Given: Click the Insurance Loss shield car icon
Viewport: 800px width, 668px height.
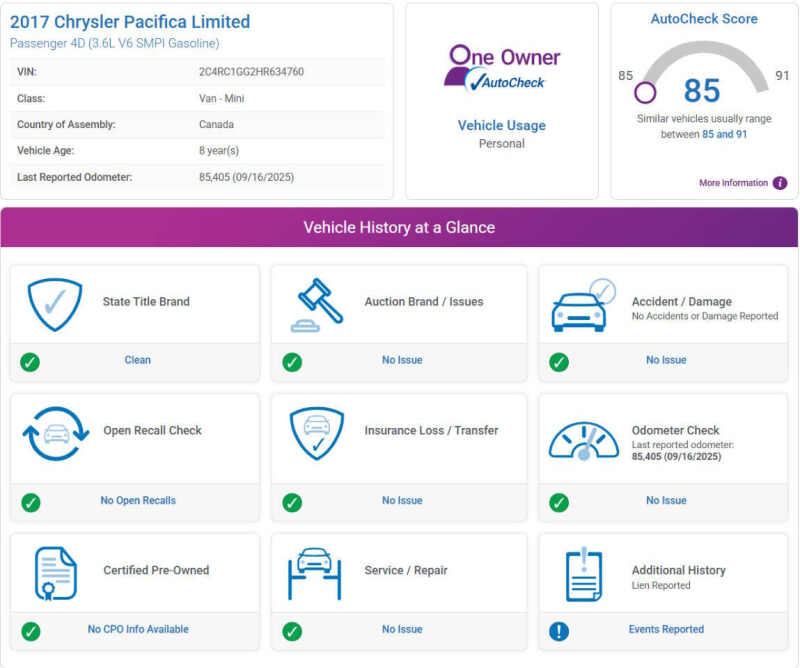Looking at the screenshot, I should click(x=316, y=433).
